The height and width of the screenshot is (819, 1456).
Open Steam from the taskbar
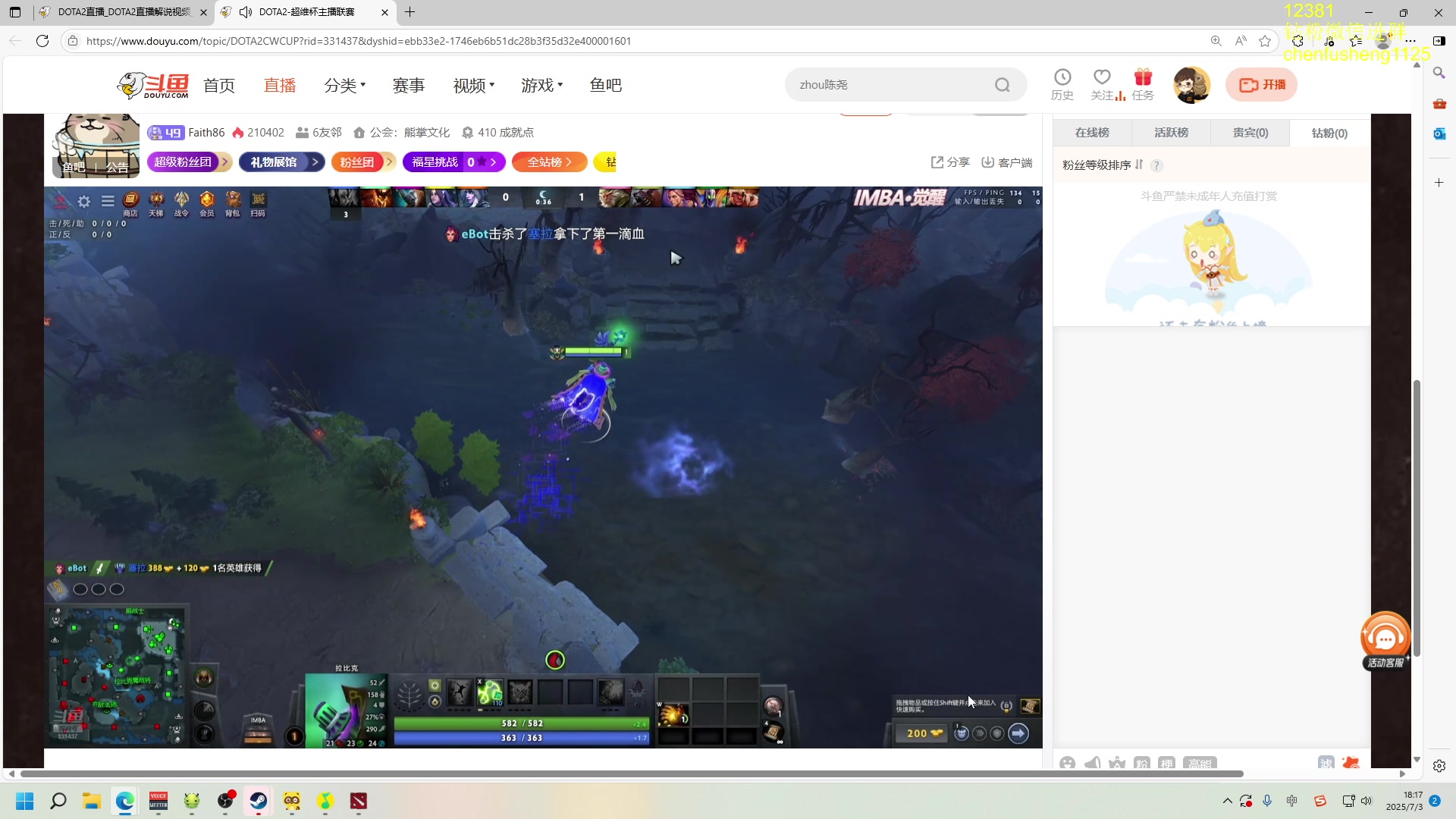click(x=259, y=801)
